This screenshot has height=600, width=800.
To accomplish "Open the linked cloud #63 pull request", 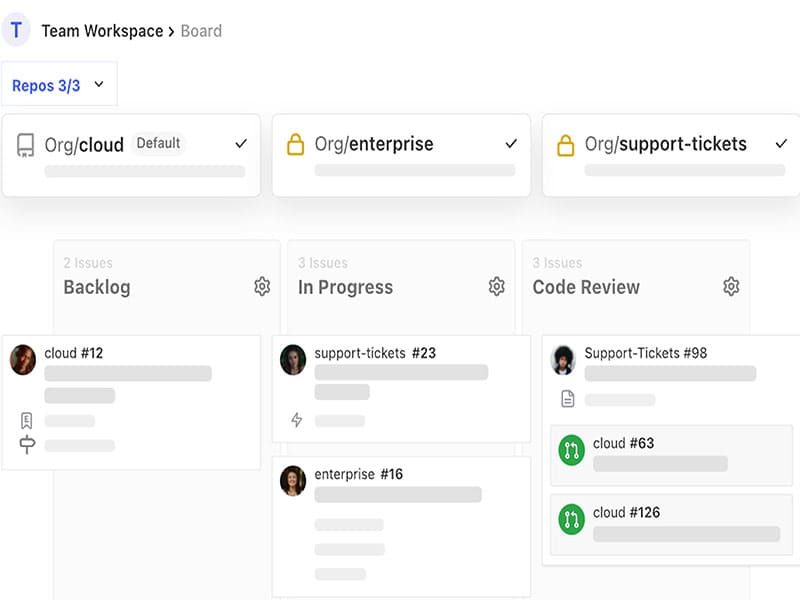I will (624, 443).
